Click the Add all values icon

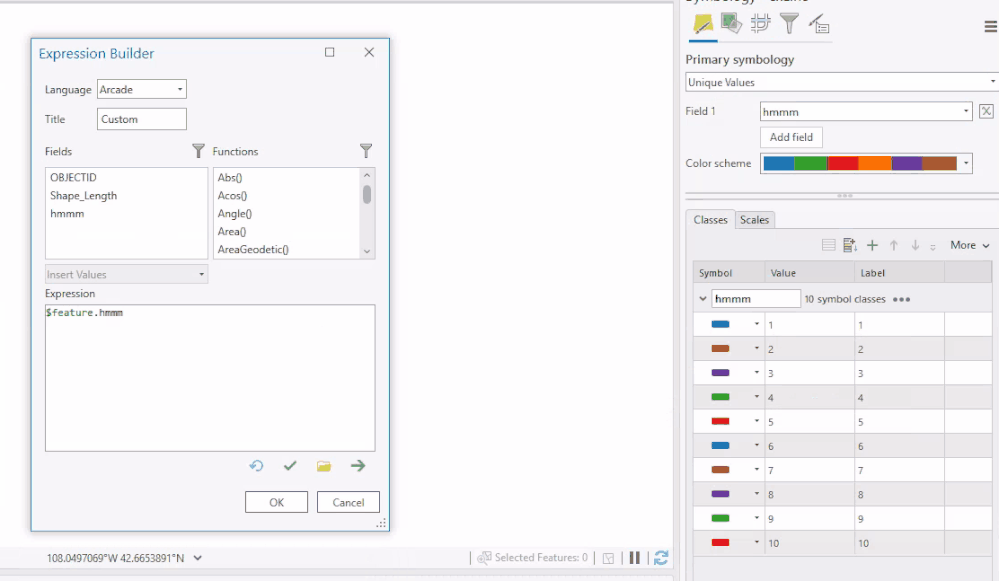pos(849,245)
